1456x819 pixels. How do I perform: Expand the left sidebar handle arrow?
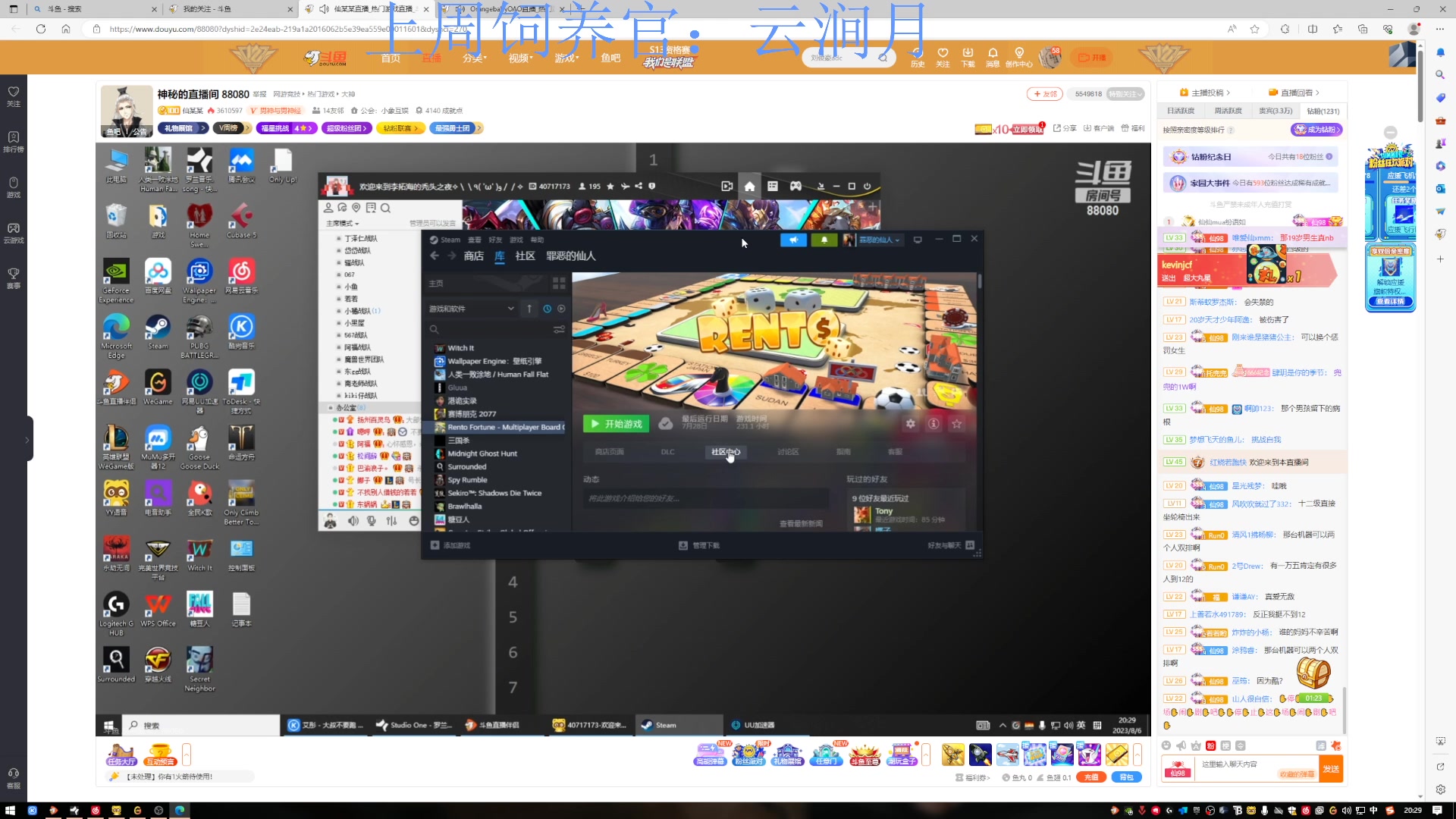pos(27,439)
